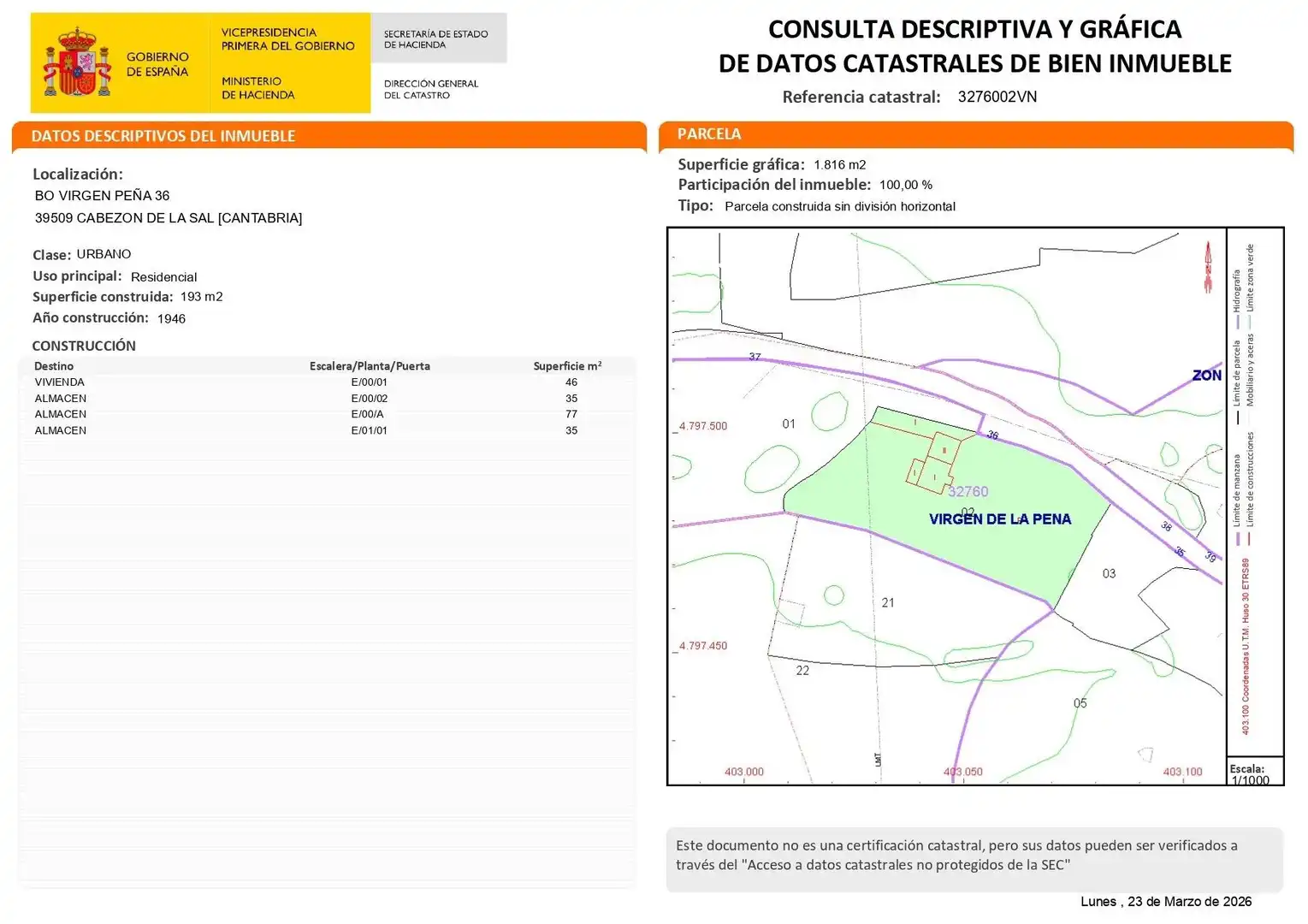
Task: Click parcel number '21' on the map
Action: [888, 603]
